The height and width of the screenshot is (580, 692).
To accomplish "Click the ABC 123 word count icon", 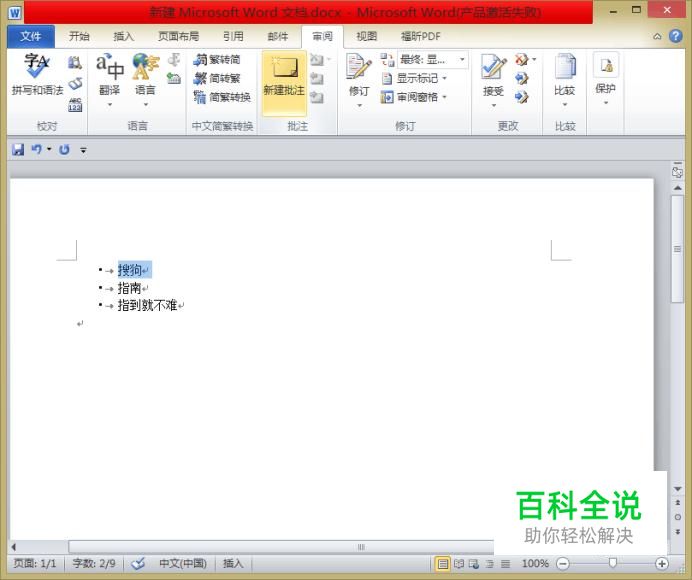I will tap(75, 105).
